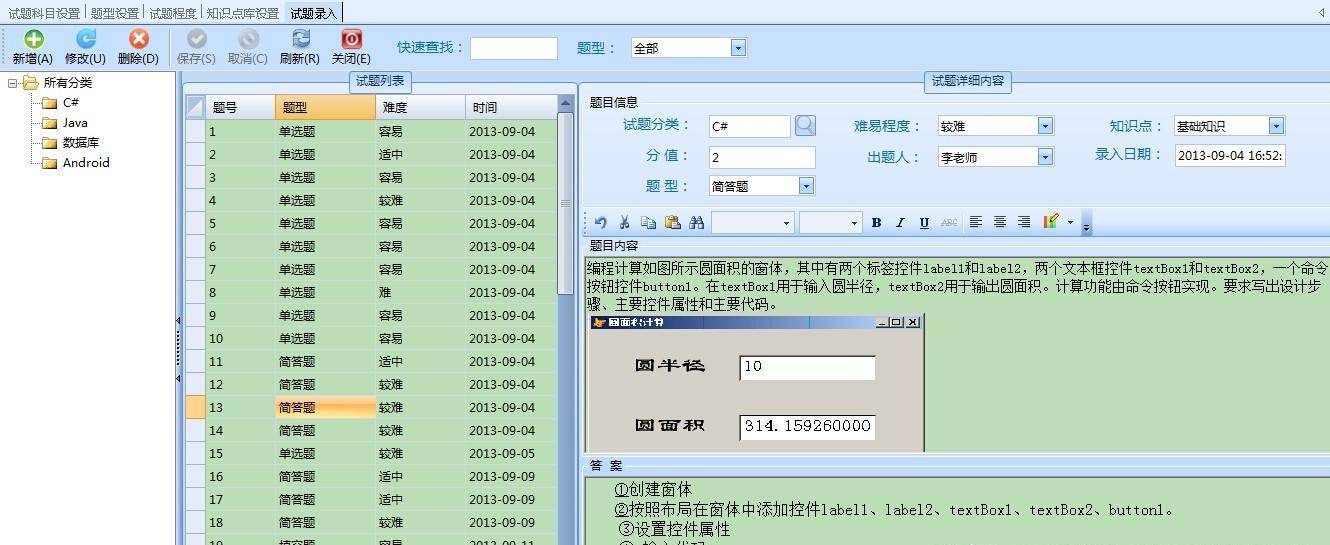Image resolution: width=1330 pixels, height=545 pixels.
Task: Align text right
Action: tap(1024, 222)
